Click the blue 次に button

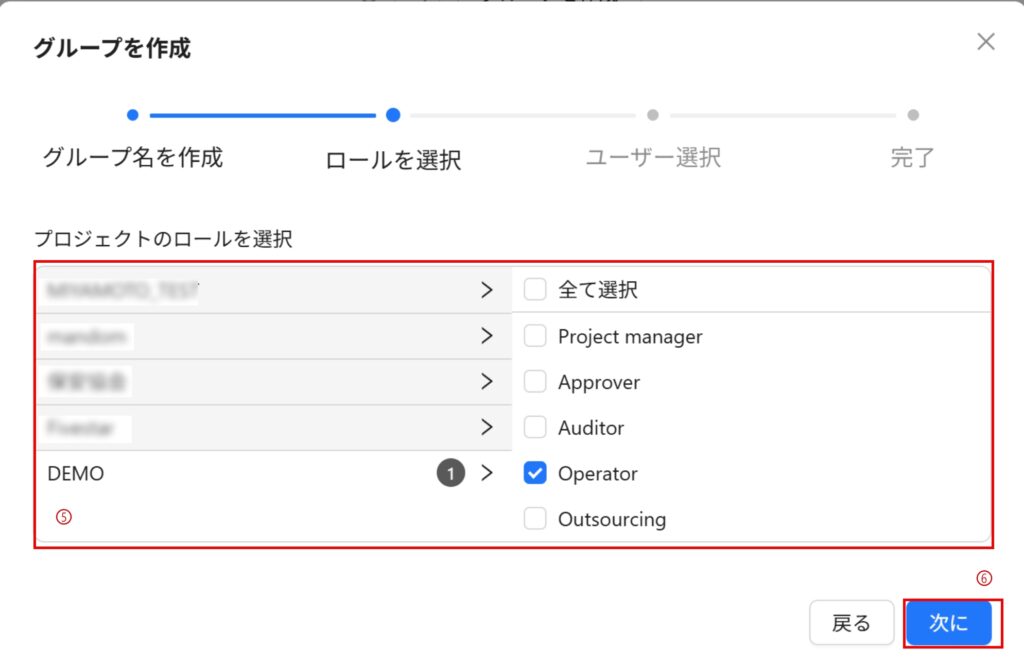(948, 624)
